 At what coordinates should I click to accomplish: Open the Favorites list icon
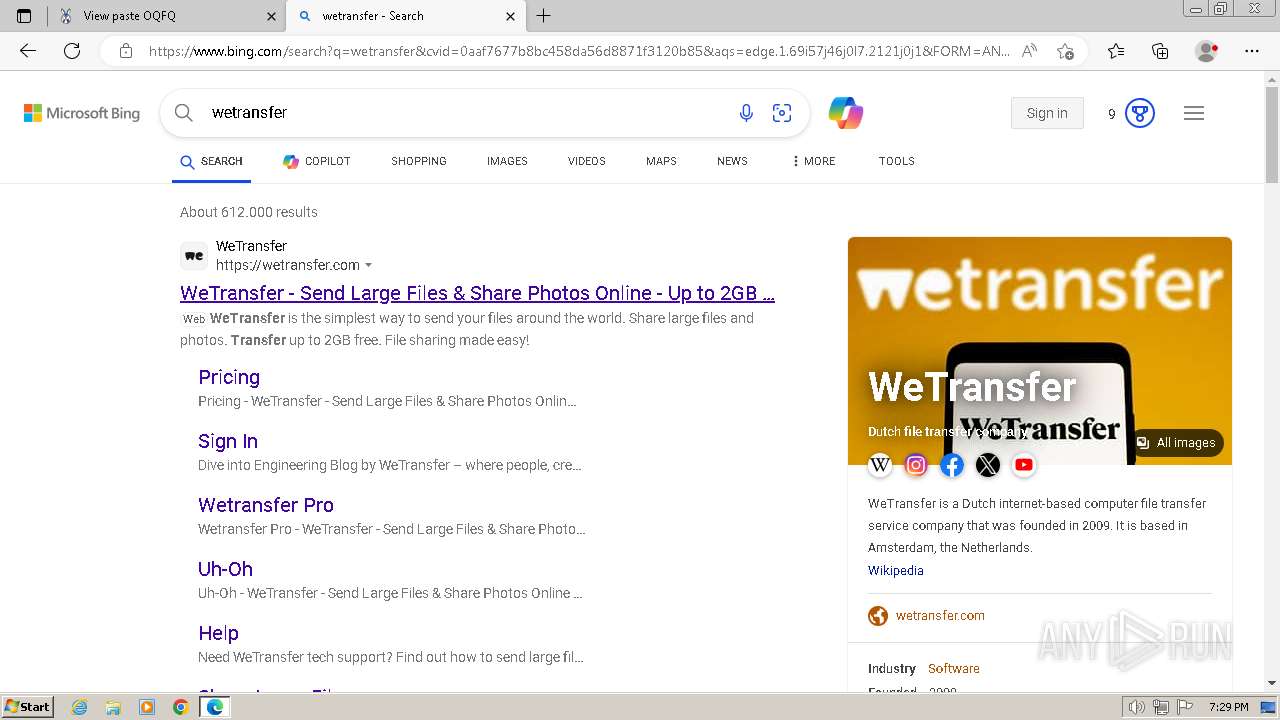click(x=1116, y=51)
